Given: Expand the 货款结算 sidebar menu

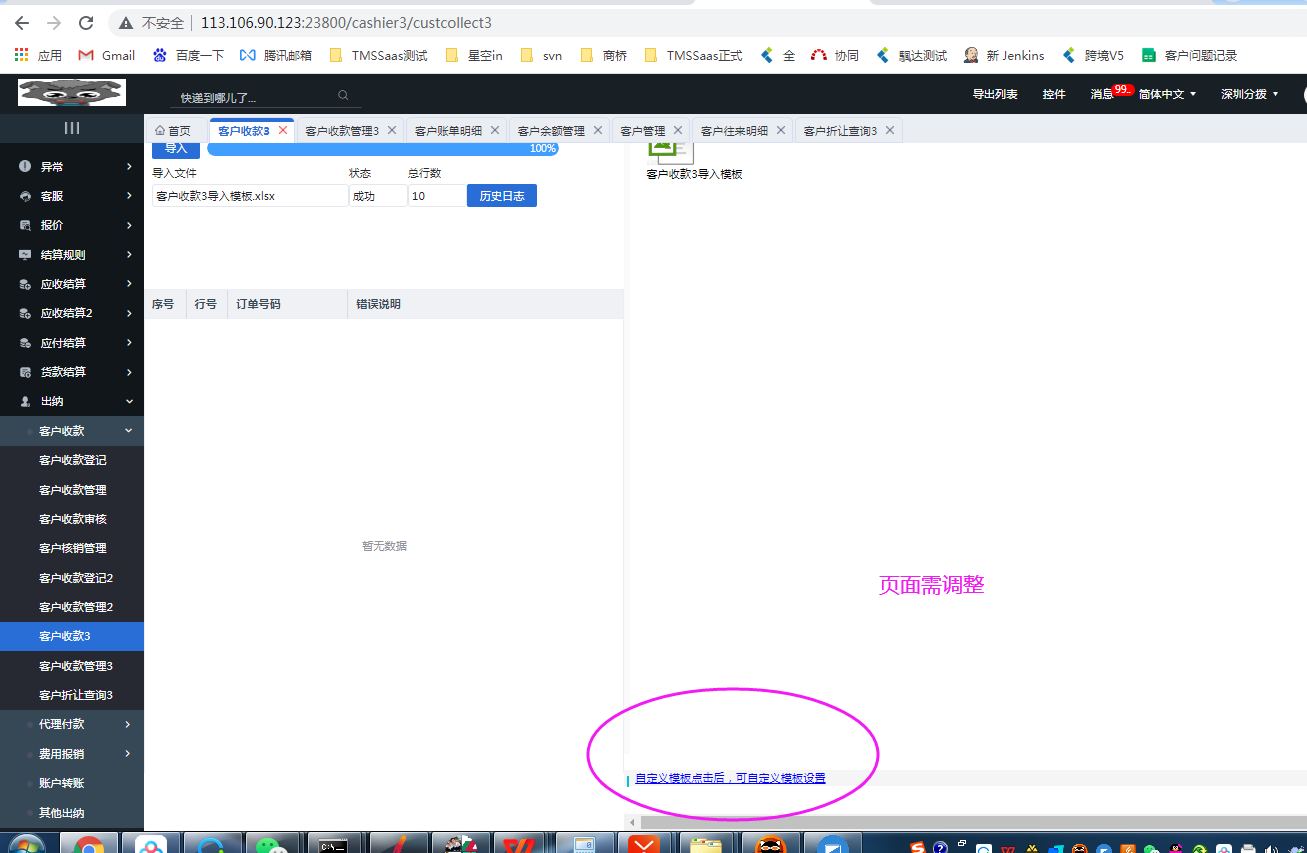Looking at the screenshot, I should 72,372.
